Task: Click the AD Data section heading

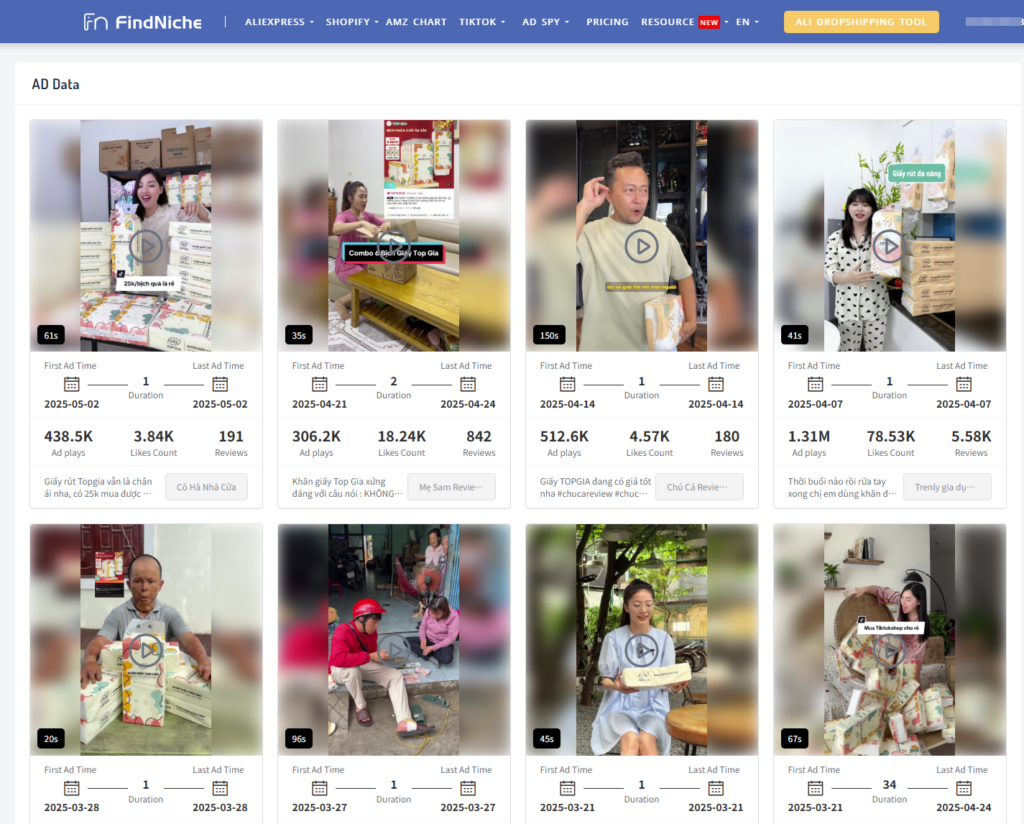Action: tap(56, 84)
